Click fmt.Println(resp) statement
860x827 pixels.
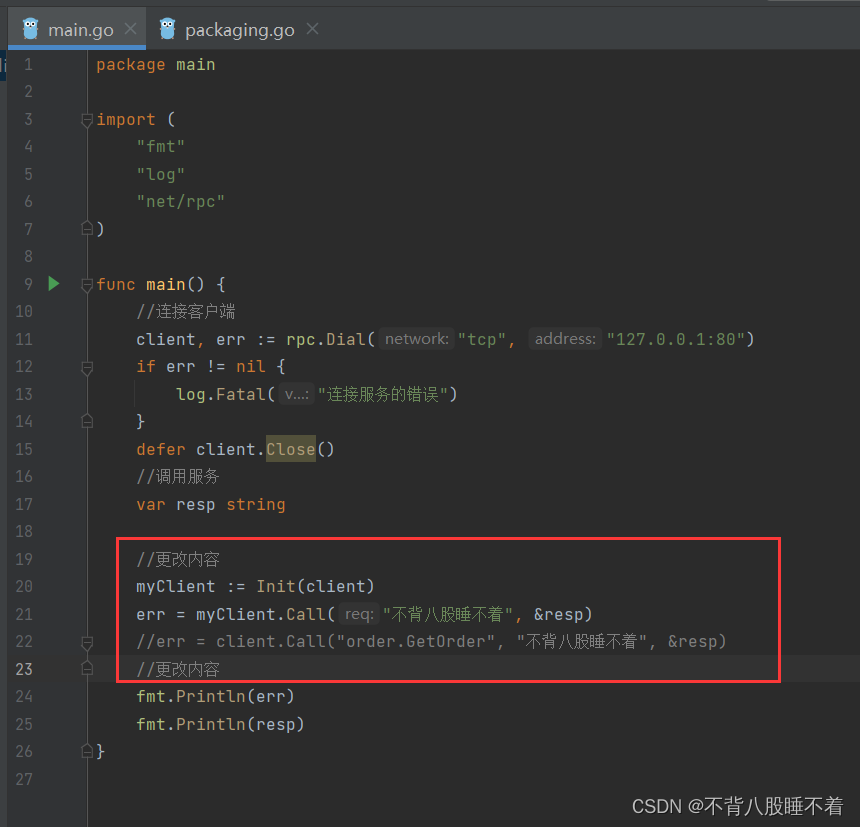[x=220, y=724]
